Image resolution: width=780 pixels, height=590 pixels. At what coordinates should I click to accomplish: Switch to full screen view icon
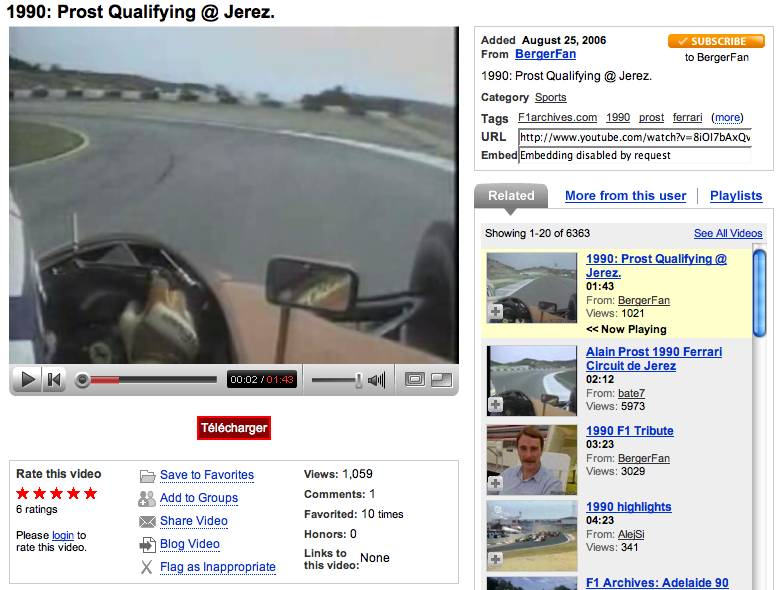coord(442,380)
